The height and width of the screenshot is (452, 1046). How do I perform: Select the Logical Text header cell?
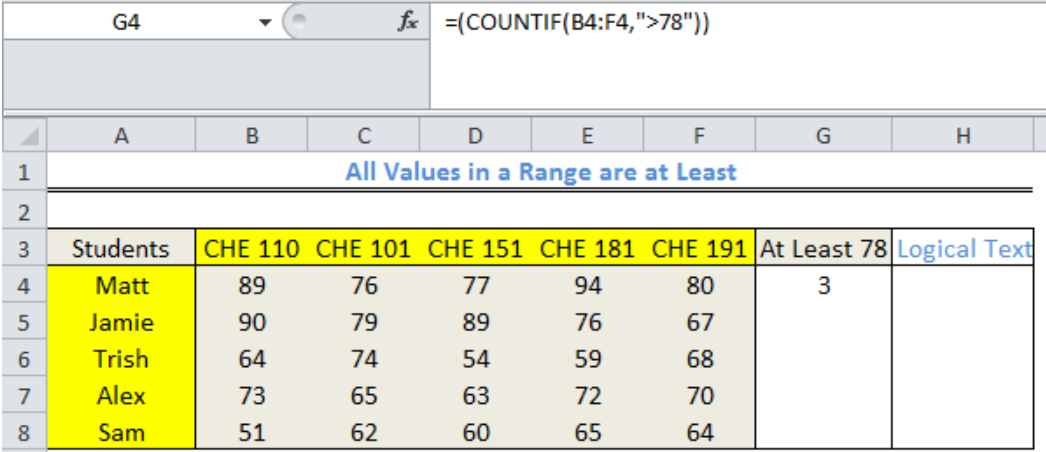pos(963,249)
